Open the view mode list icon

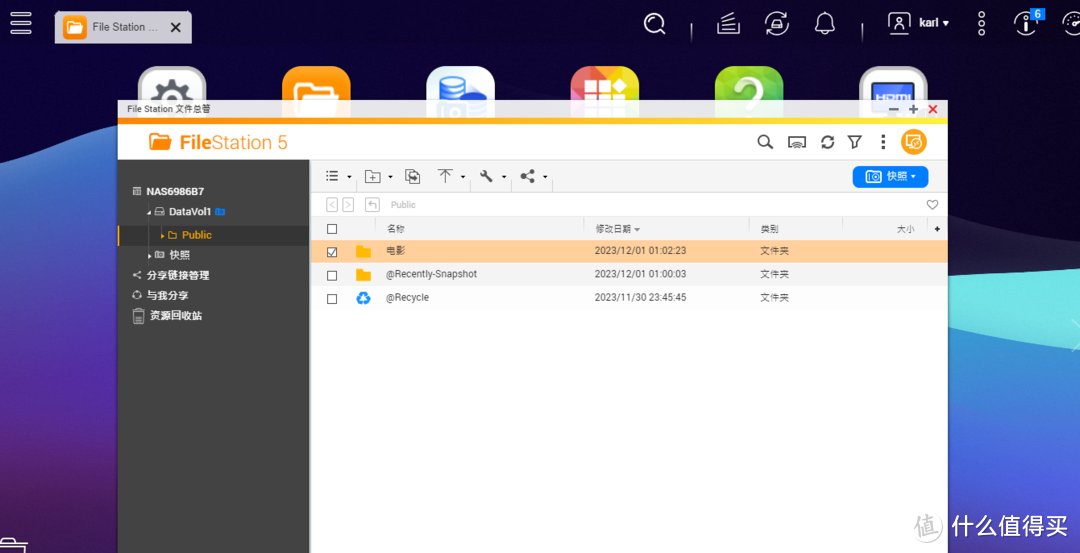332,176
